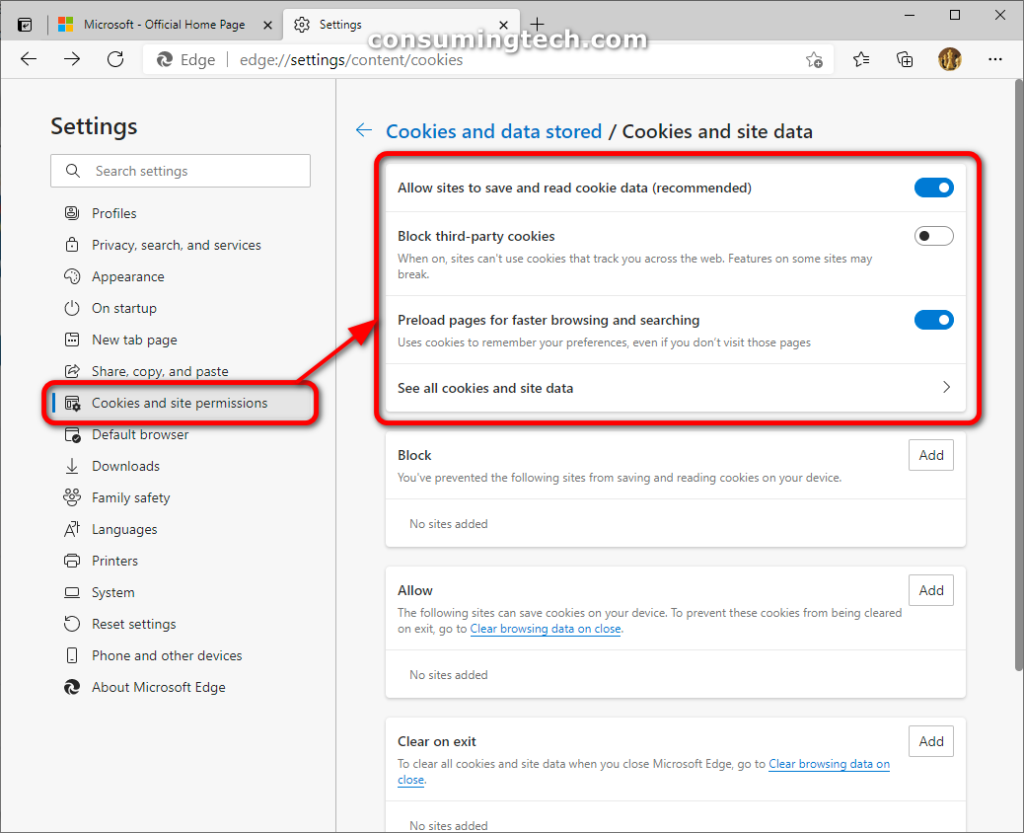Image resolution: width=1024 pixels, height=833 pixels.
Task: Click the System laptop icon
Action: pyautogui.click(x=72, y=592)
